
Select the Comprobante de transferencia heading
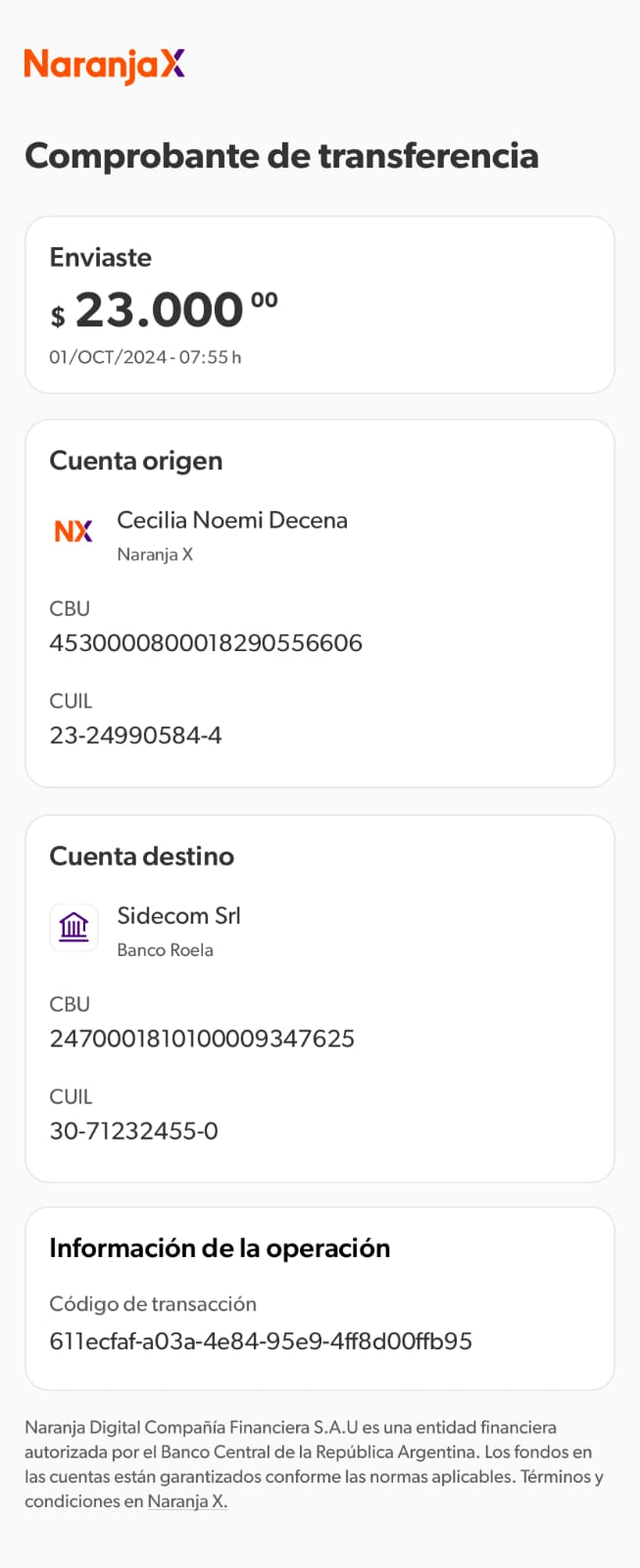pyautogui.click(x=281, y=156)
